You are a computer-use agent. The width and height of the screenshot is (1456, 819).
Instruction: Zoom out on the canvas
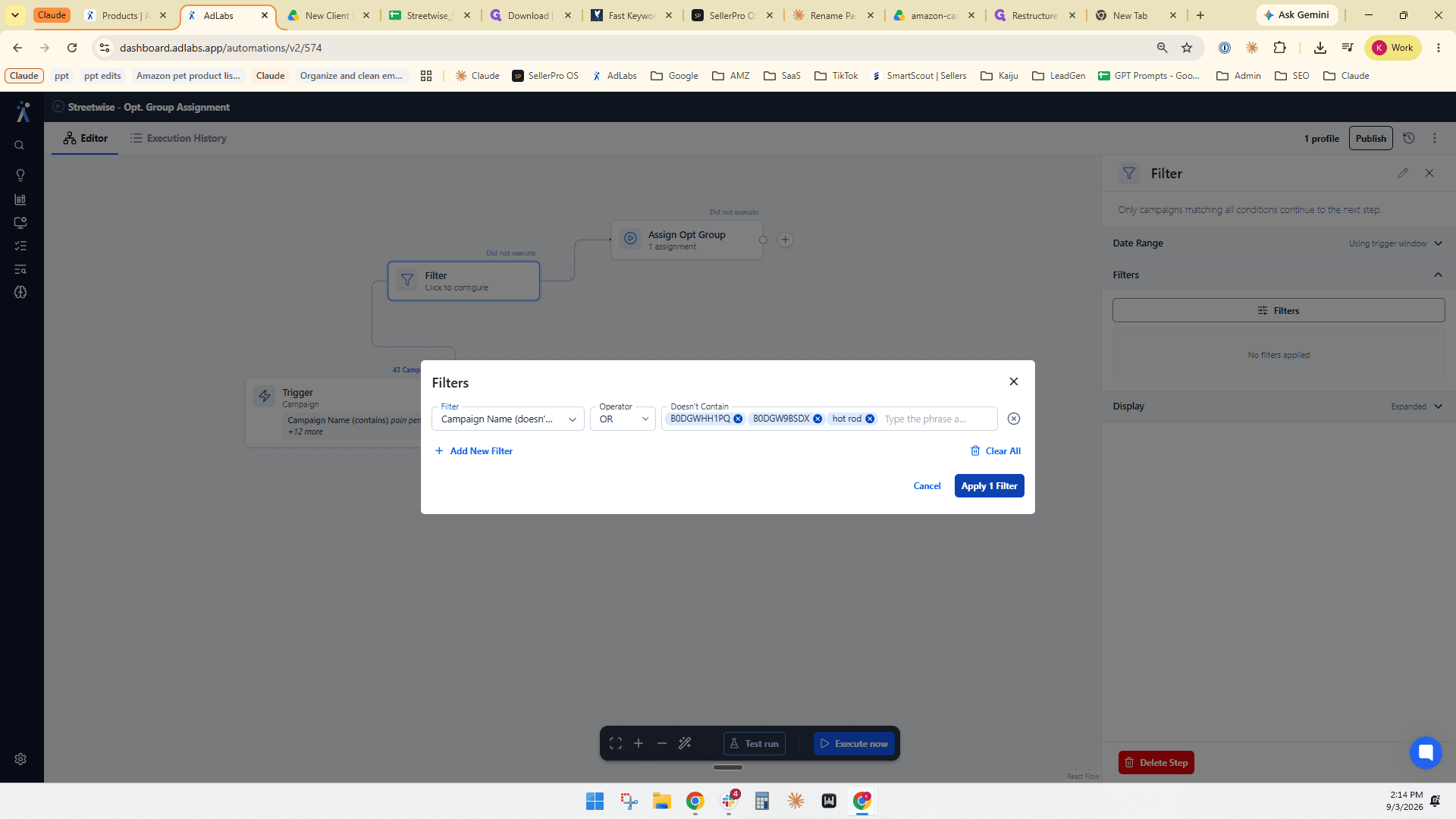click(662, 744)
